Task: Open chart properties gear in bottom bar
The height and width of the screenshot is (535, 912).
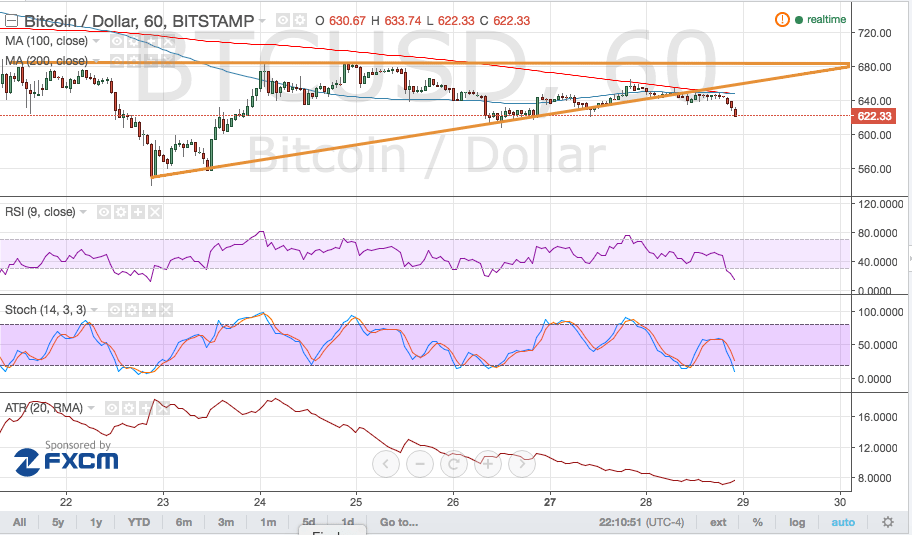Action: click(x=887, y=523)
